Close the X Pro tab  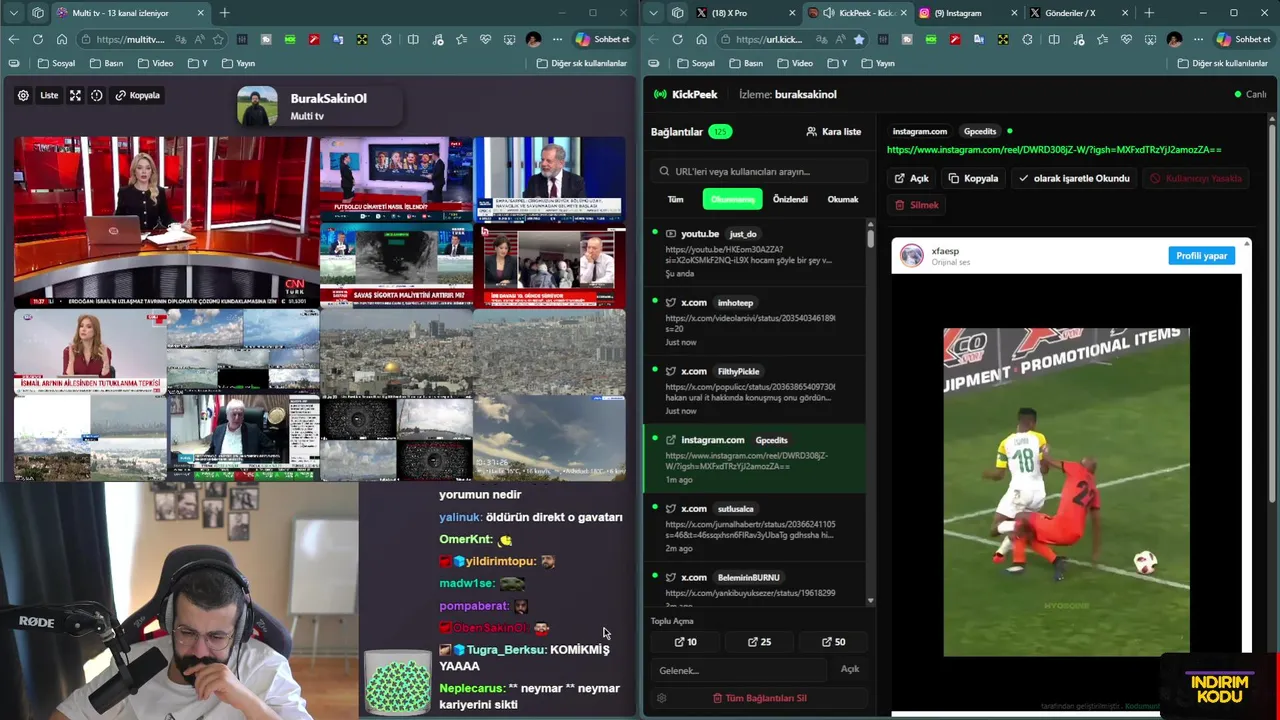pos(793,13)
